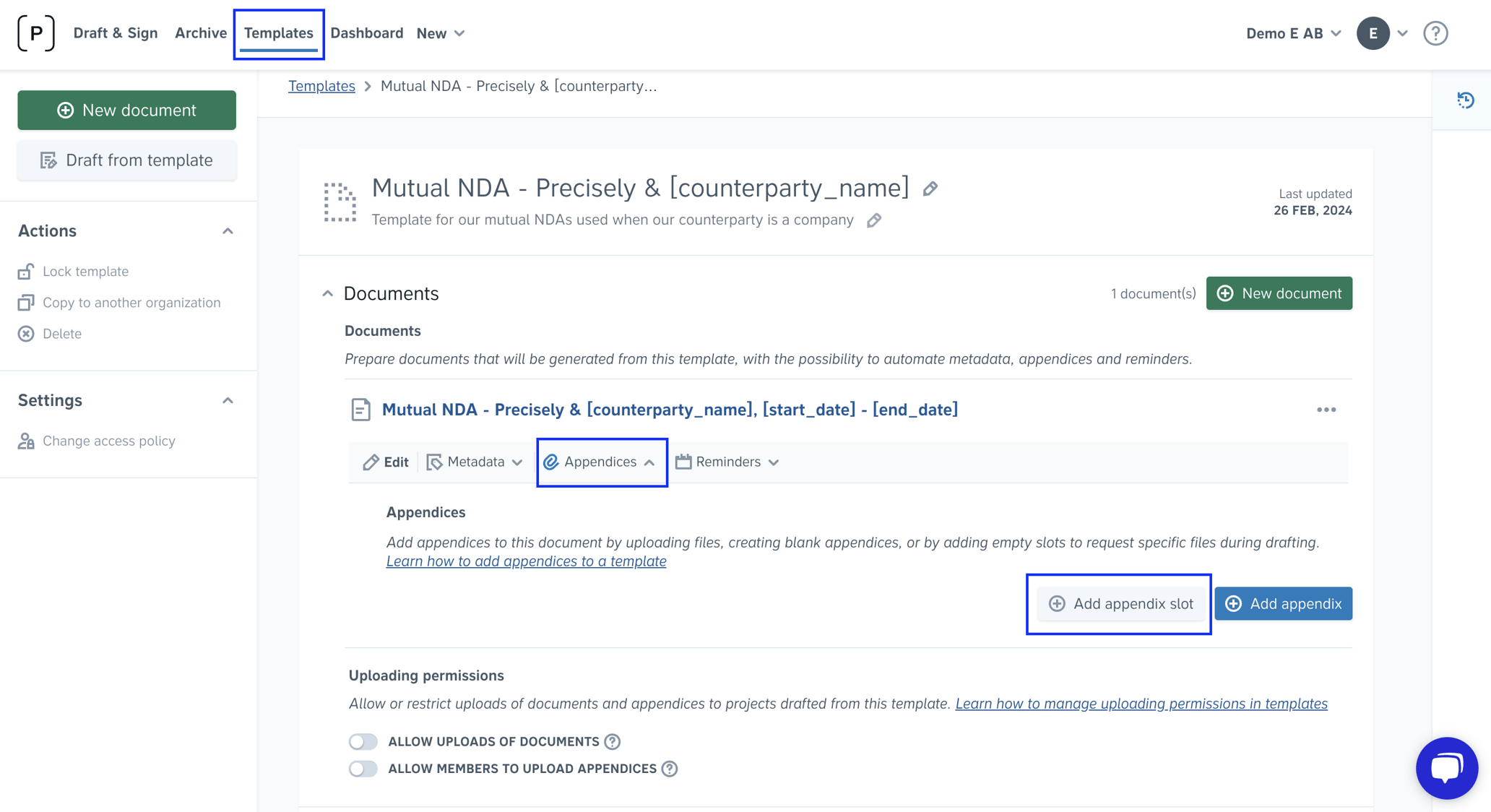Open the version history panel icon
This screenshot has width=1491, height=812.
(1467, 100)
